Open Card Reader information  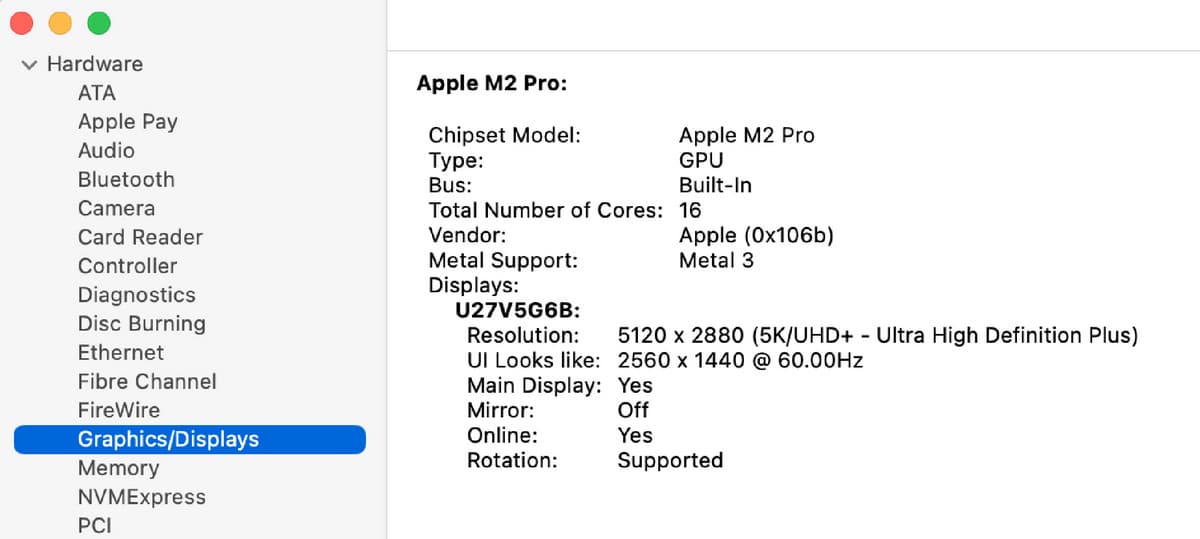[140, 238]
